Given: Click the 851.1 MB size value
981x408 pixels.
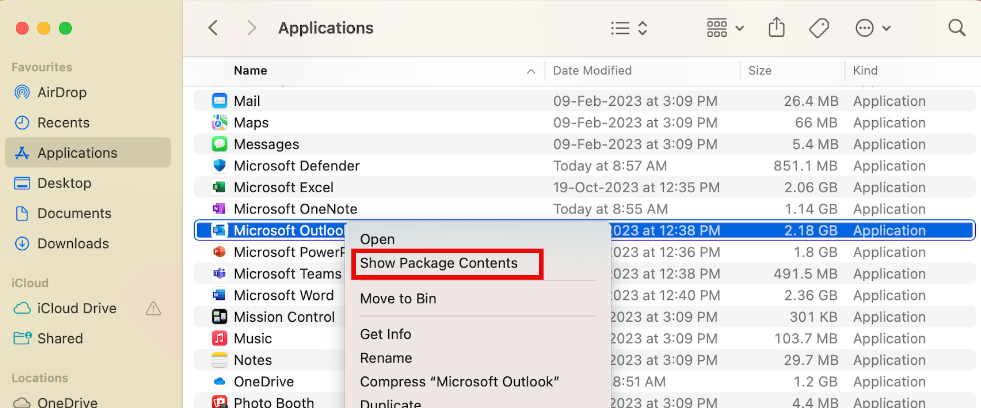Looking at the screenshot, I should click(804, 166).
